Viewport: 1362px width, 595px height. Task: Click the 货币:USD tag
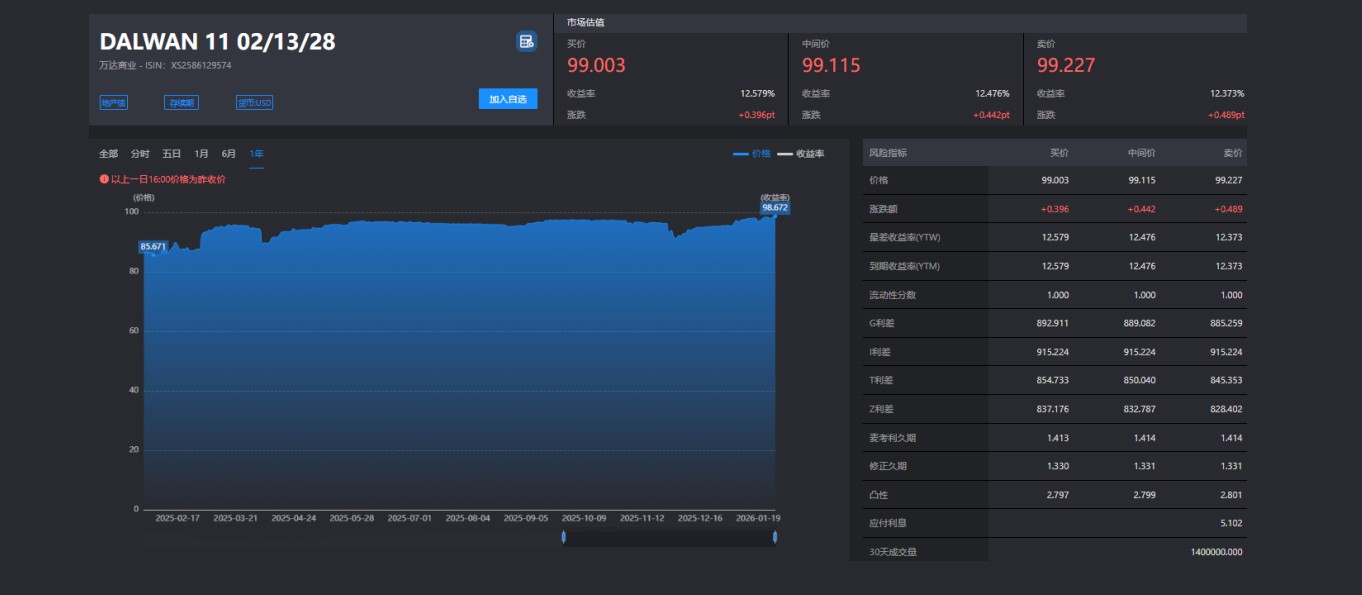(254, 103)
